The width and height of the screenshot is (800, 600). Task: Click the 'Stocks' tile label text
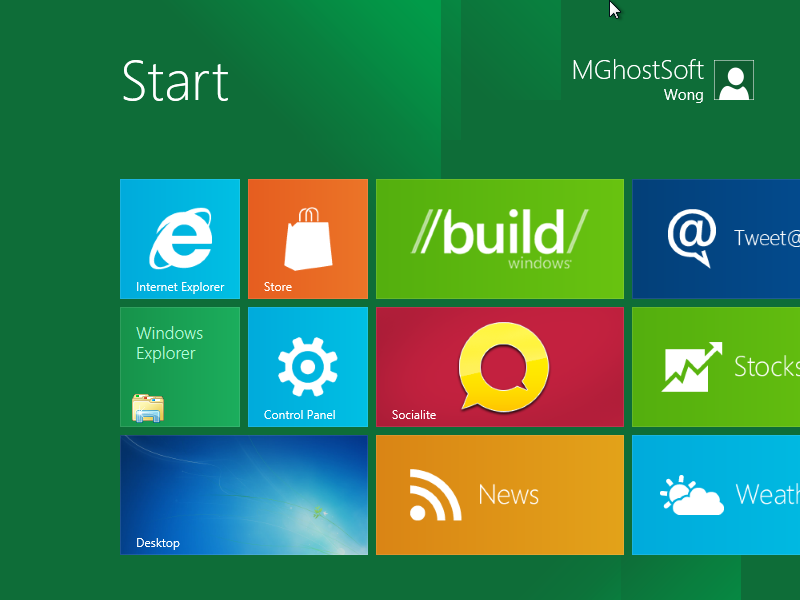[x=766, y=366]
